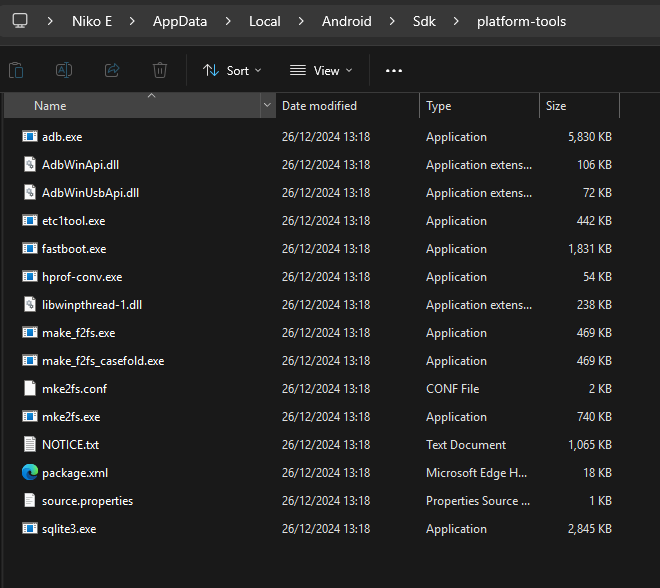Click the 2,845 KB size value
The height and width of the screenshot is (588, 660).
pos(589,529)
